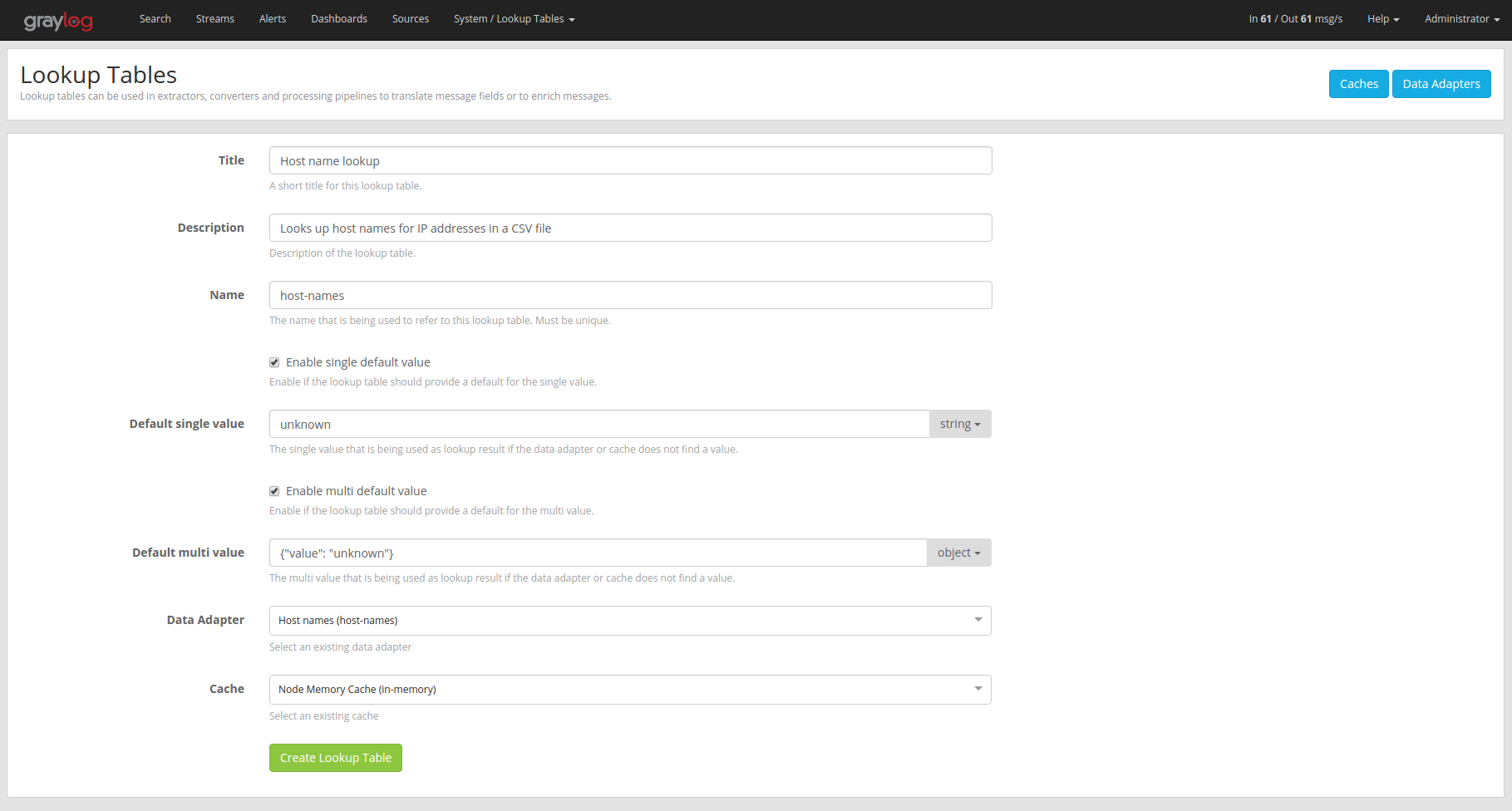Focus the Title input field
Screen dimensions: 1512x811
click(x=630, y=160)
